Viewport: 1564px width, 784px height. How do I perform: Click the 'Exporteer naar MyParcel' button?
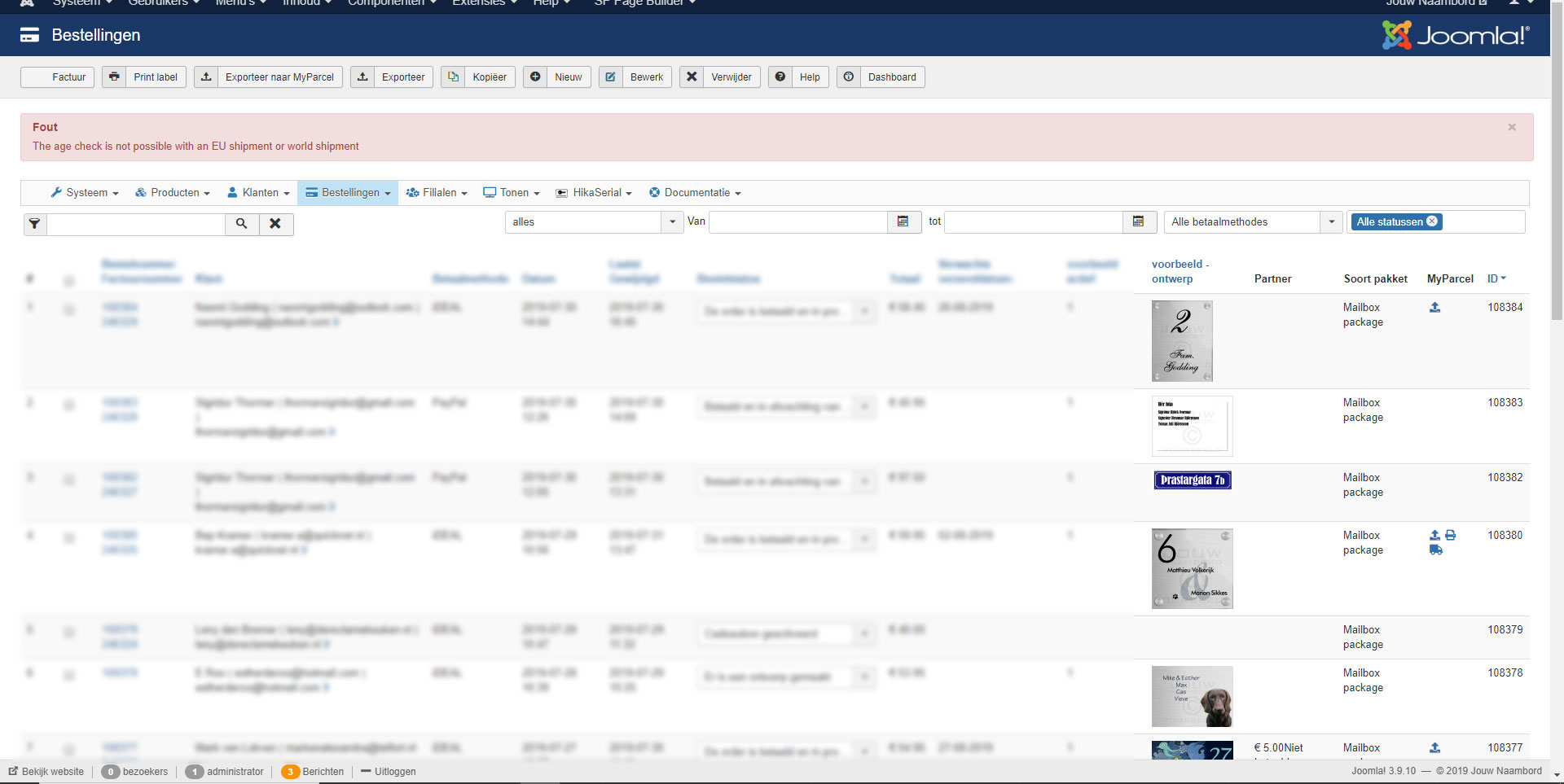tap(268, 77)
